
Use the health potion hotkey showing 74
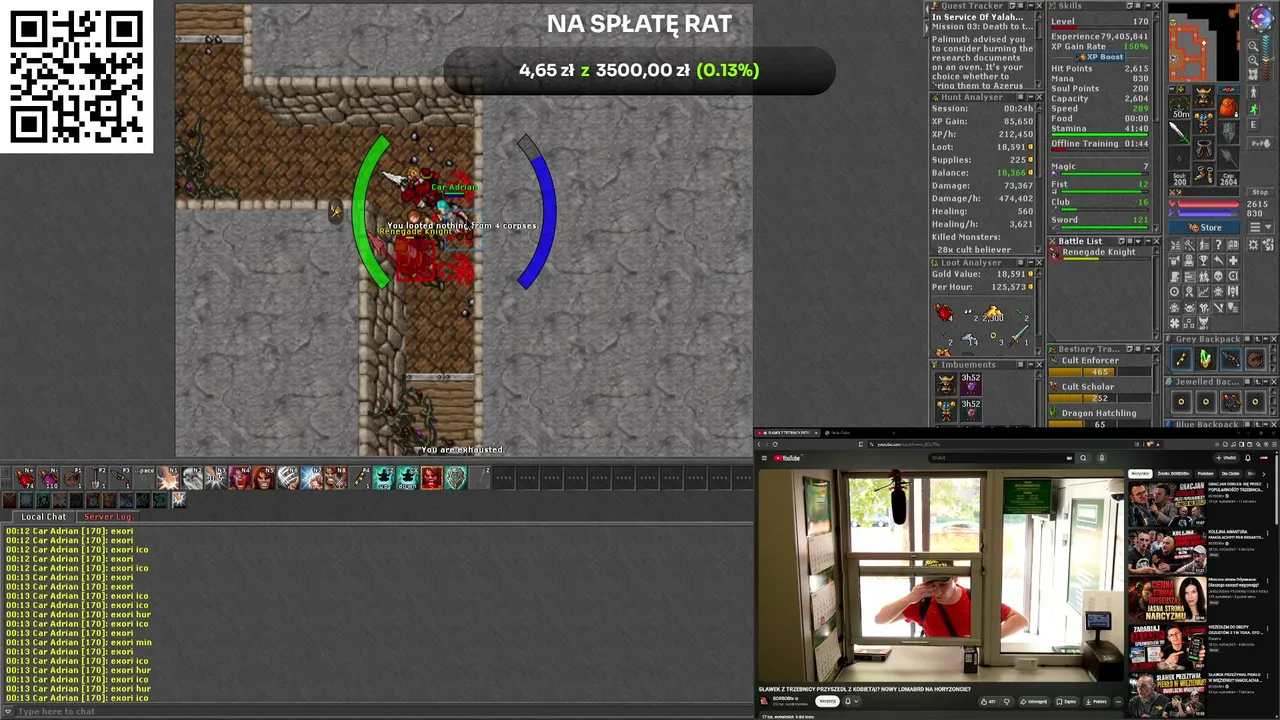point(24,478)
